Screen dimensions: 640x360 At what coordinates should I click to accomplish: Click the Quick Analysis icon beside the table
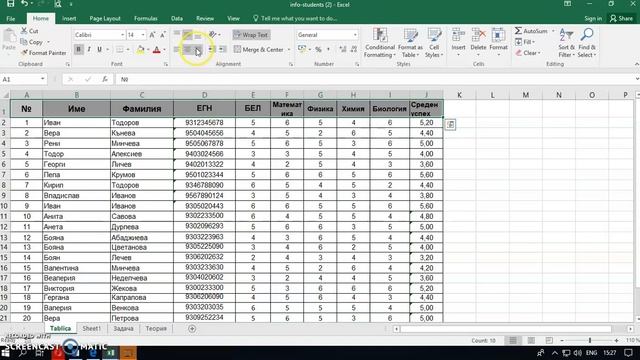point(450,124)
